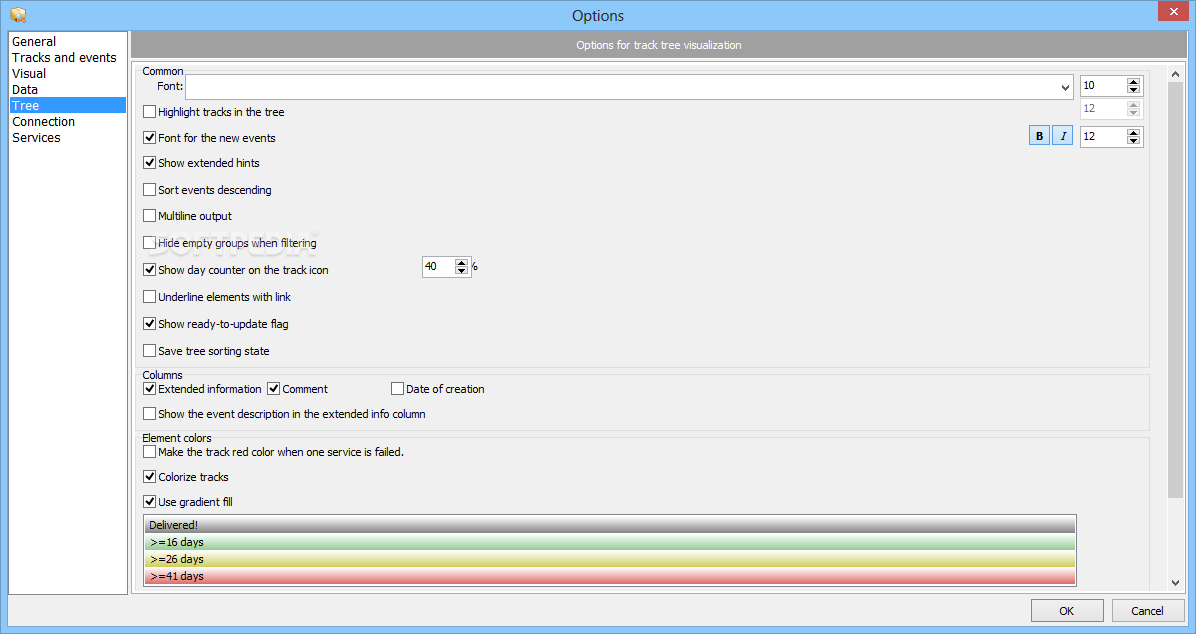Enable Highlight tracks in the tree
1196x634 pixels.
tap(150, 111)
